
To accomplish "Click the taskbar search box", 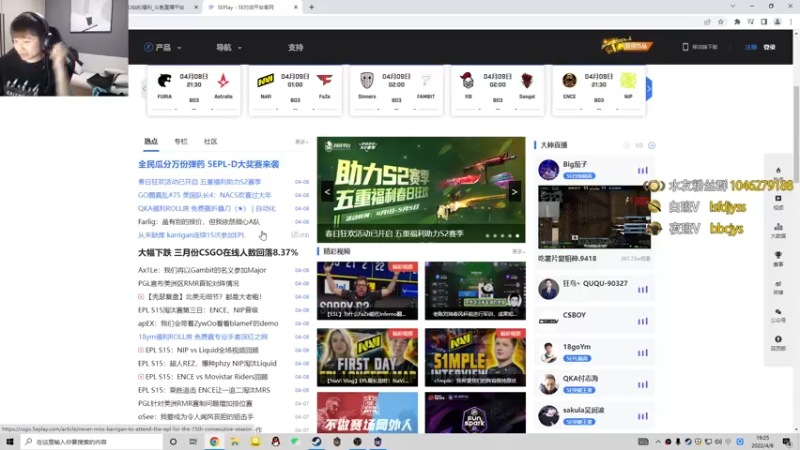I will coord(92,441).
